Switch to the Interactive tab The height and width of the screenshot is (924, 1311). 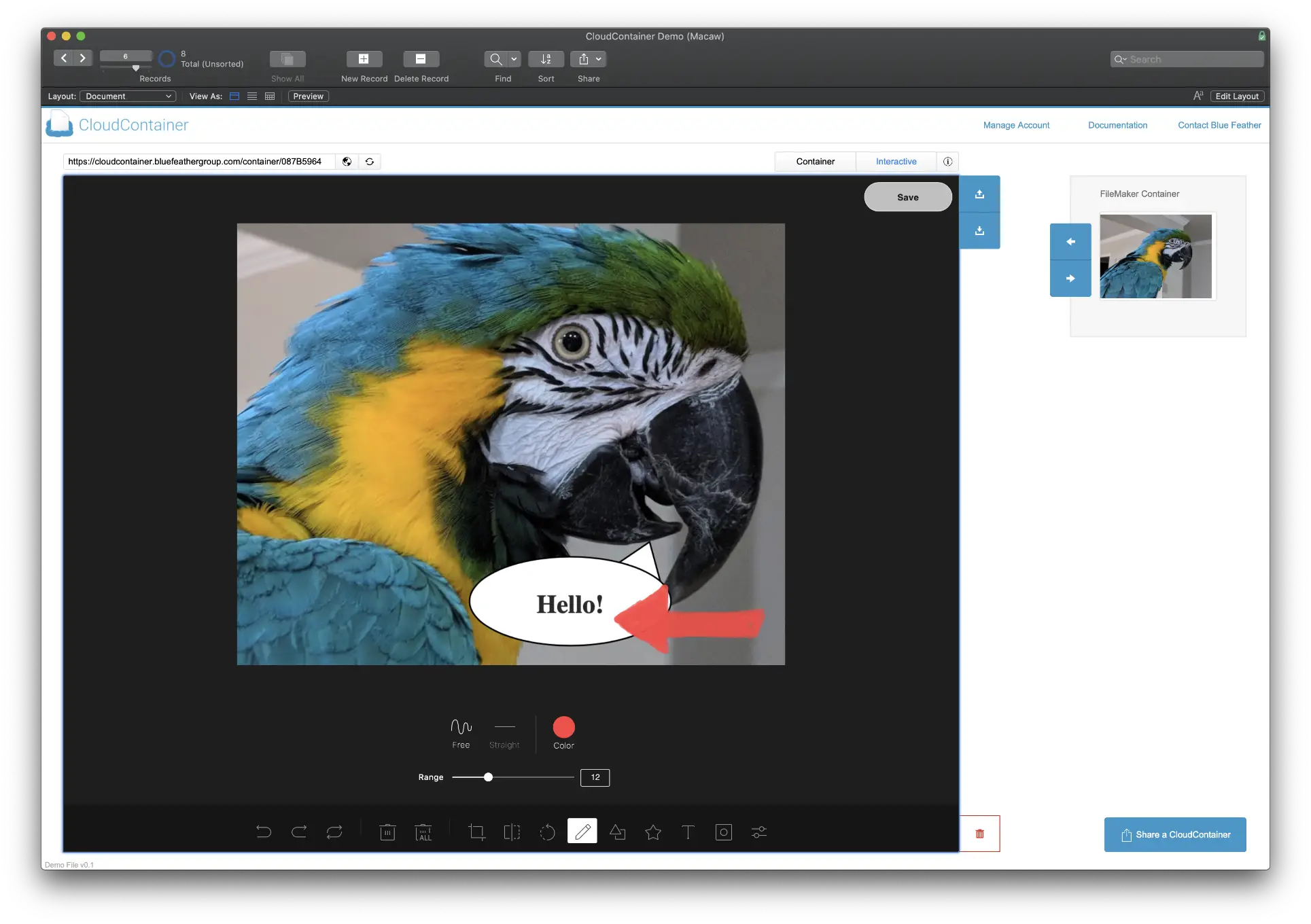point(896,162)
